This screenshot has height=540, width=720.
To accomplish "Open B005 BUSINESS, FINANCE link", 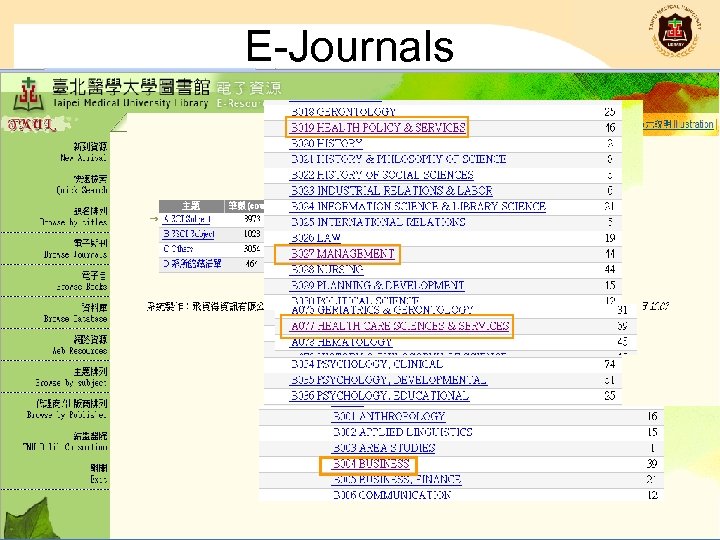I will (x=397, y=479).
